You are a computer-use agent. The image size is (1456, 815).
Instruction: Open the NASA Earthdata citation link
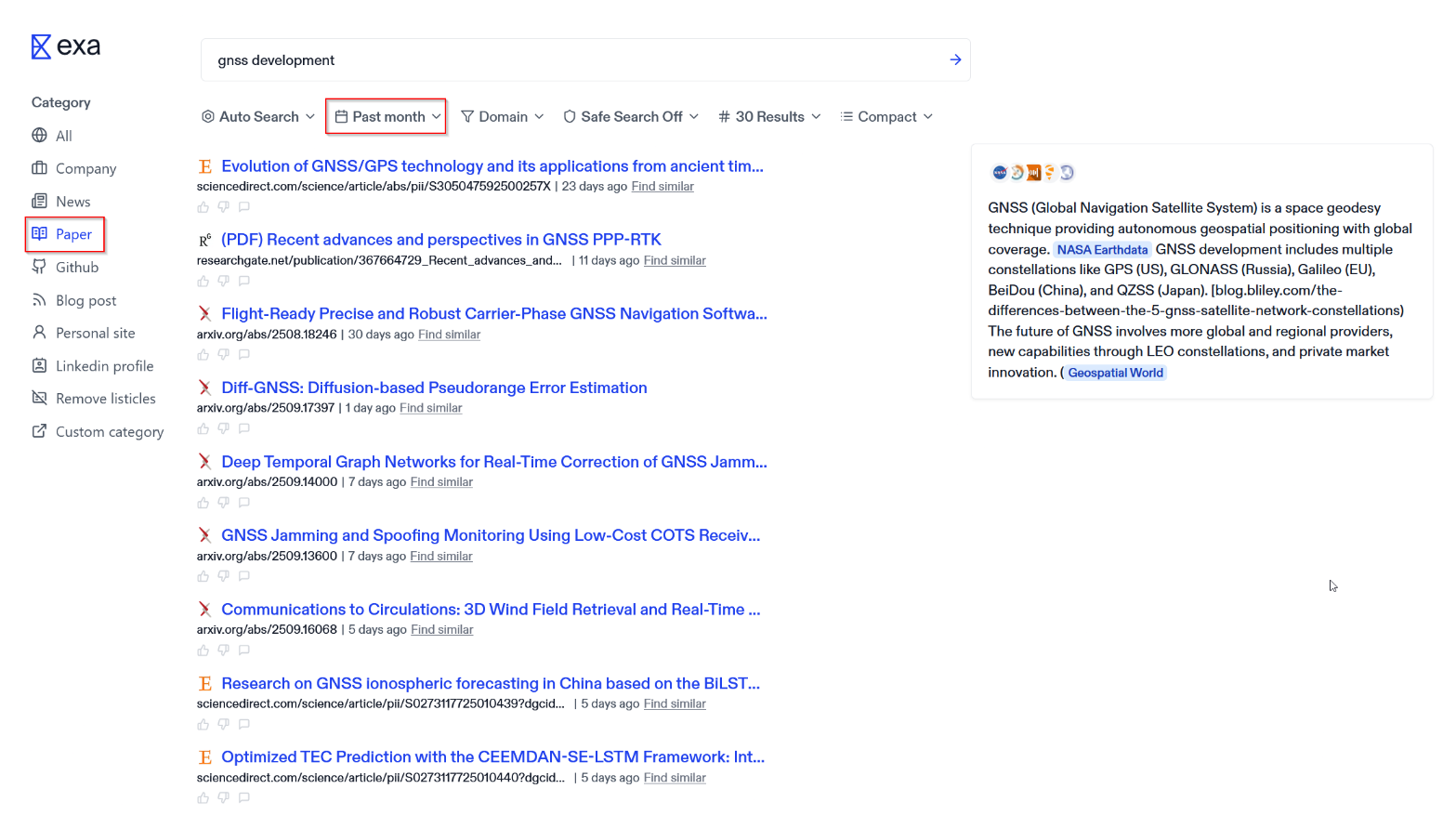pos(1102,249)
